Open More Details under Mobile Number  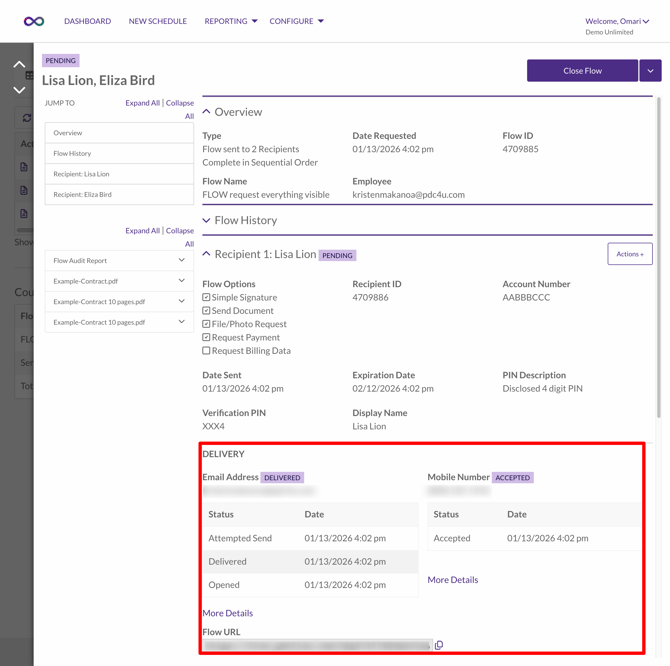tap(453, 580)
